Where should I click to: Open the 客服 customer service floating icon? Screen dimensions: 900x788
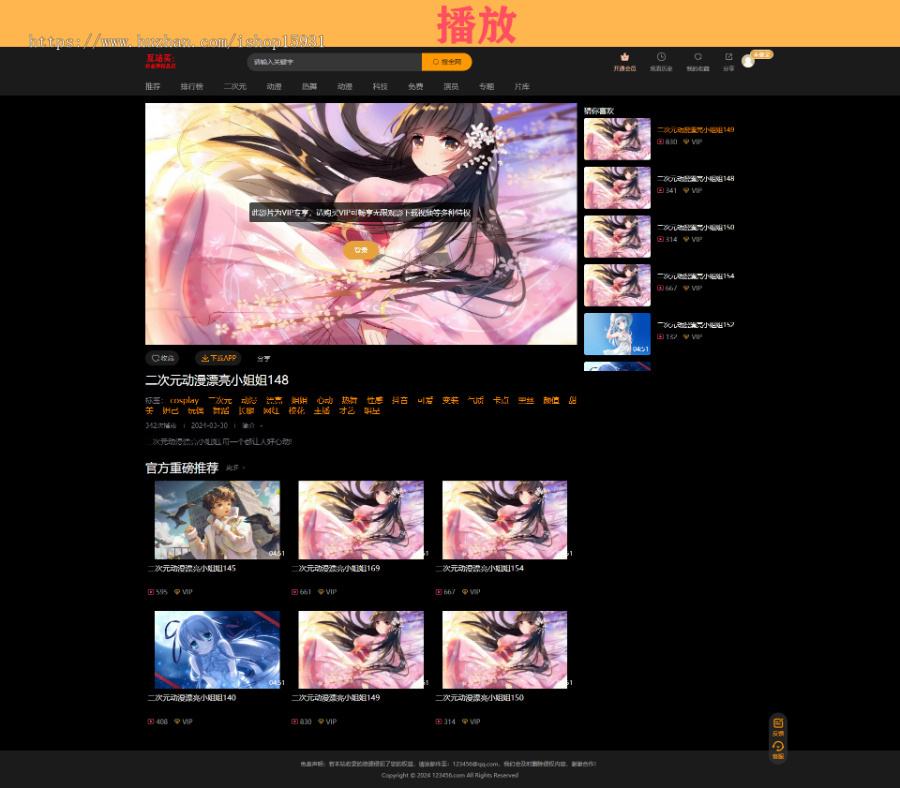click(778, 750)
